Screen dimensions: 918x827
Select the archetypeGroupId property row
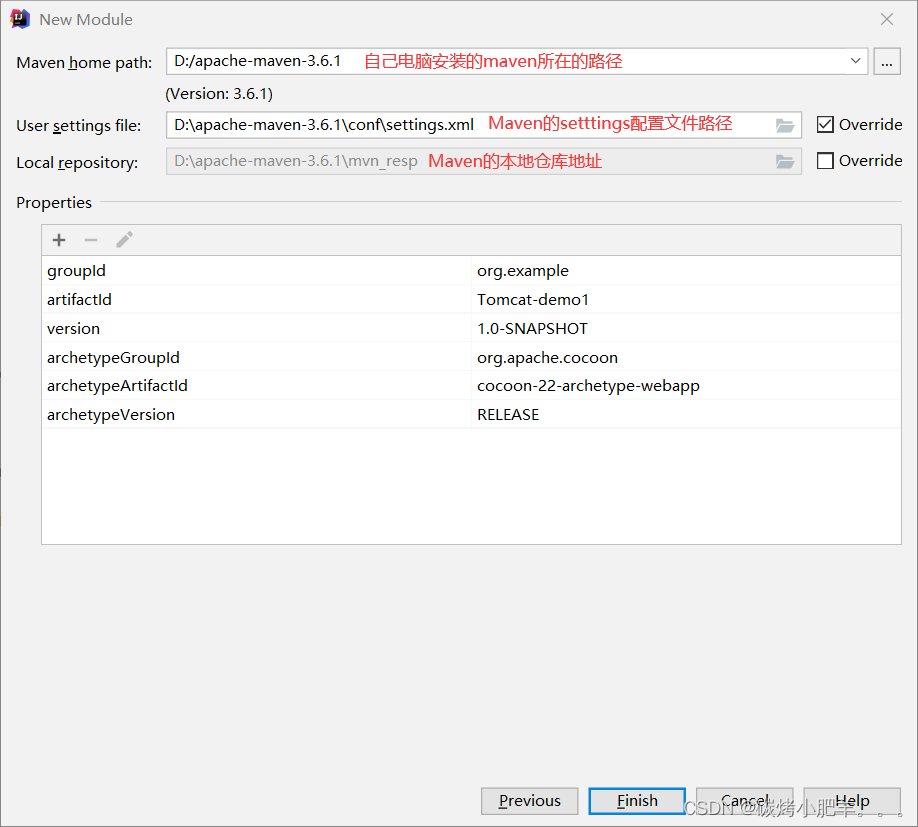pyautogui.click(x=471, y=357)
